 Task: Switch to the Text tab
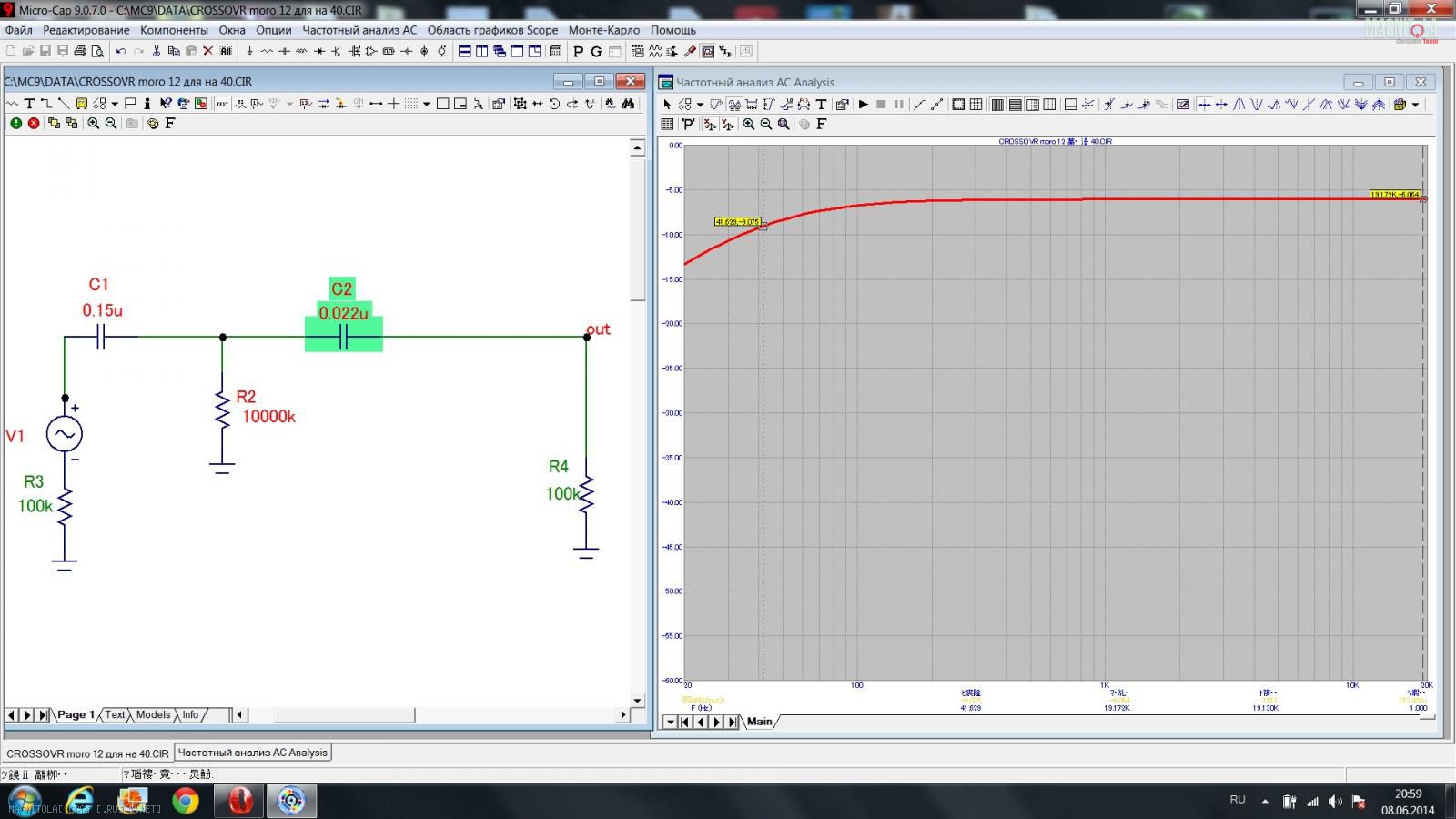pyautogui.click(x=115, y=714)
